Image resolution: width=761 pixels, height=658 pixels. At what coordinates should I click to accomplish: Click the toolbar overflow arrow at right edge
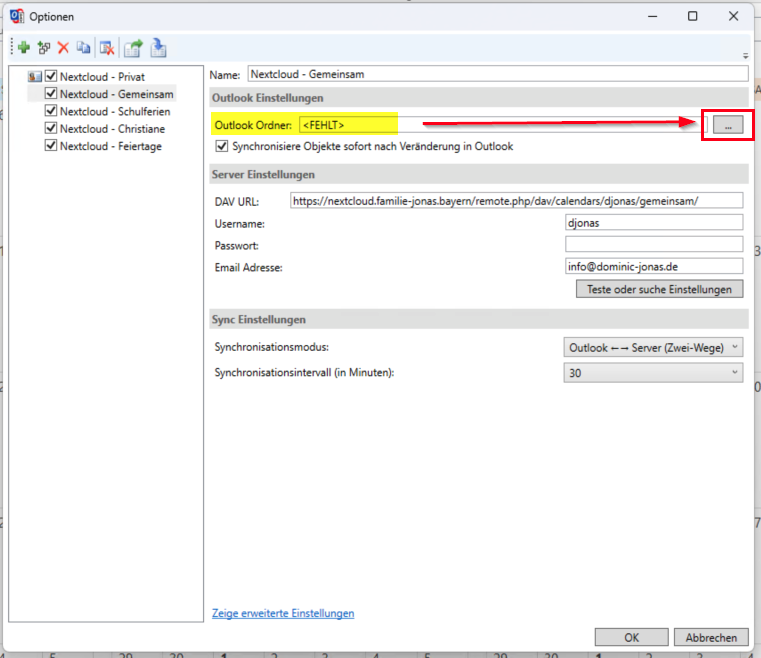(745, 55)
